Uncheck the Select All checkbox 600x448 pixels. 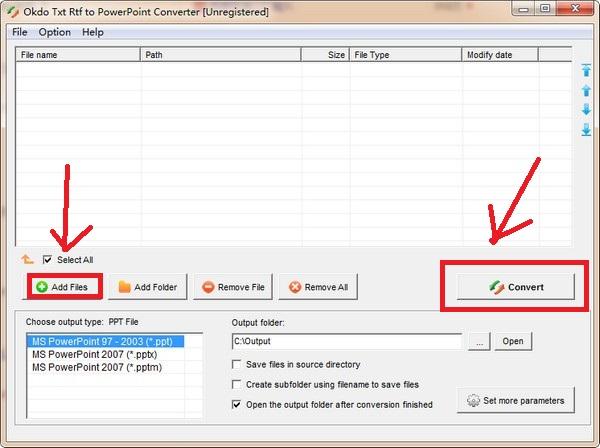(47, 260)
